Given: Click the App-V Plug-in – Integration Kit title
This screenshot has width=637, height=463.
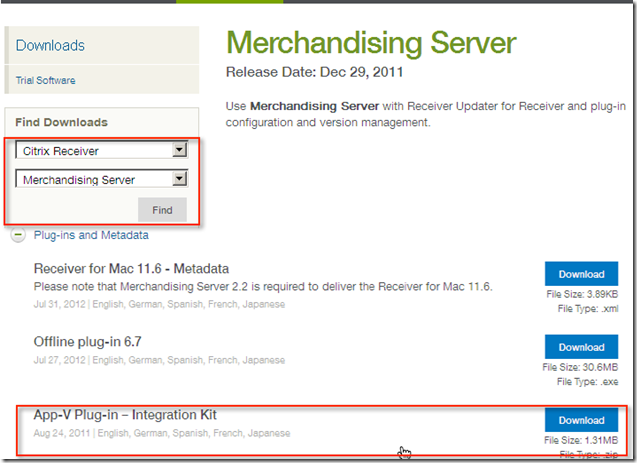Looking at the screenshot, I should click(125, 415).
